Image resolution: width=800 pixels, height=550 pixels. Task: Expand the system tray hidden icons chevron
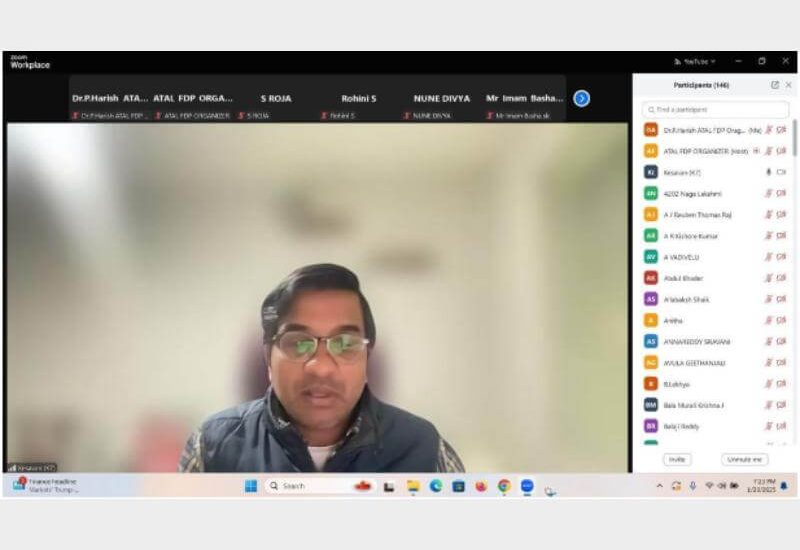[x=659, y=486]
